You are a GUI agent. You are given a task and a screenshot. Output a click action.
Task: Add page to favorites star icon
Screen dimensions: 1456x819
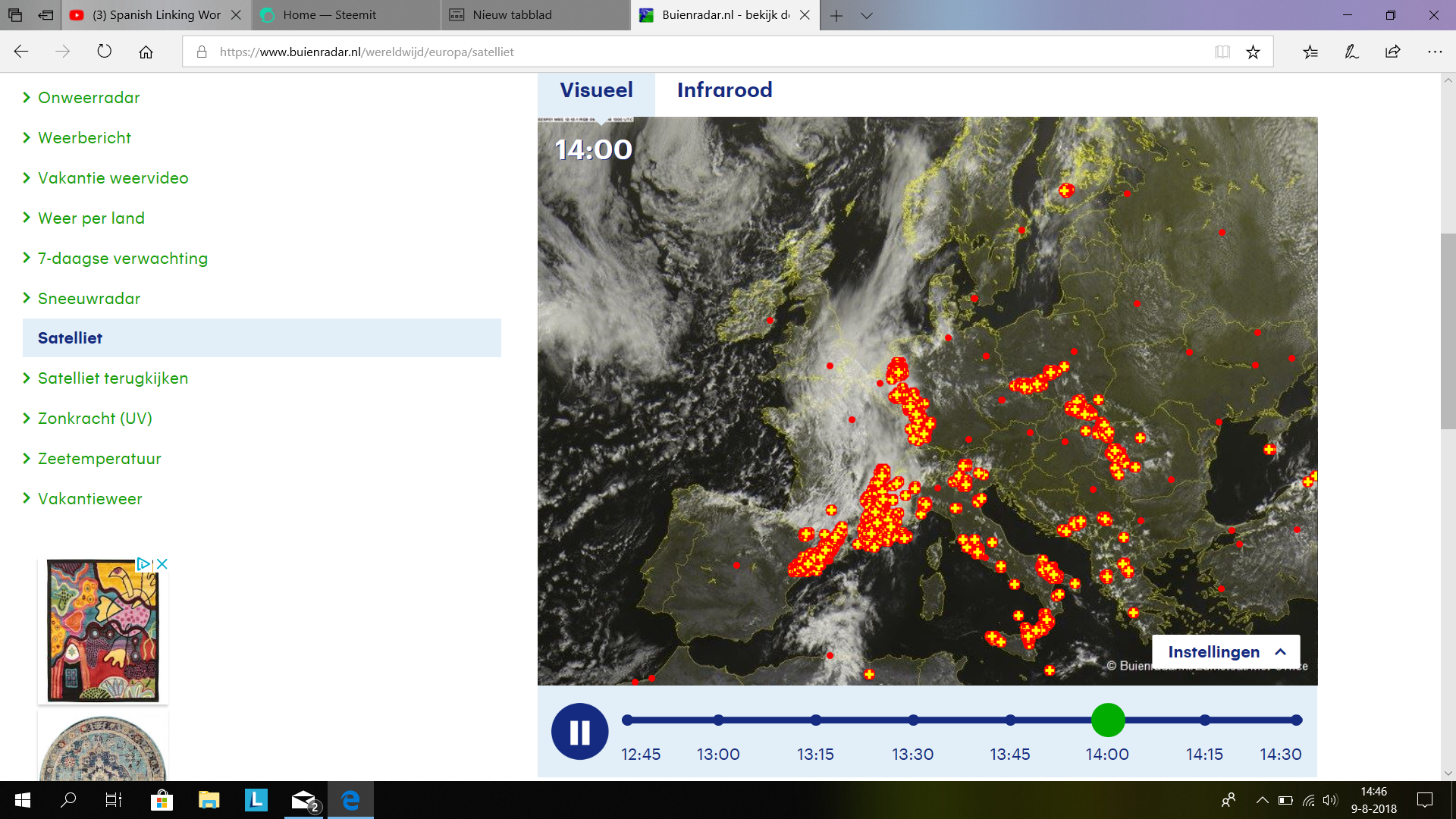click(x=1253, y=52)
